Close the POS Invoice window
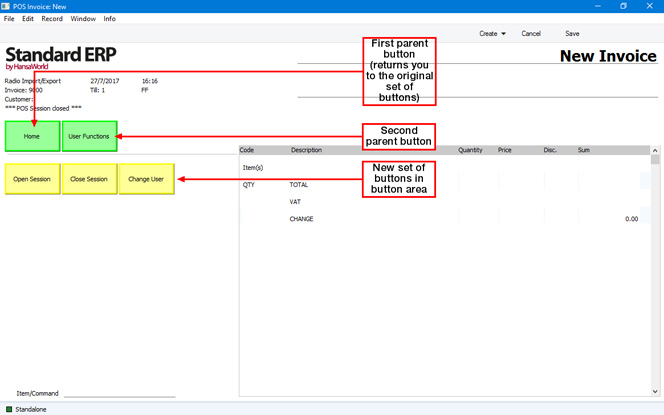The width and height of the screenshot is (664, 415). 650,6
